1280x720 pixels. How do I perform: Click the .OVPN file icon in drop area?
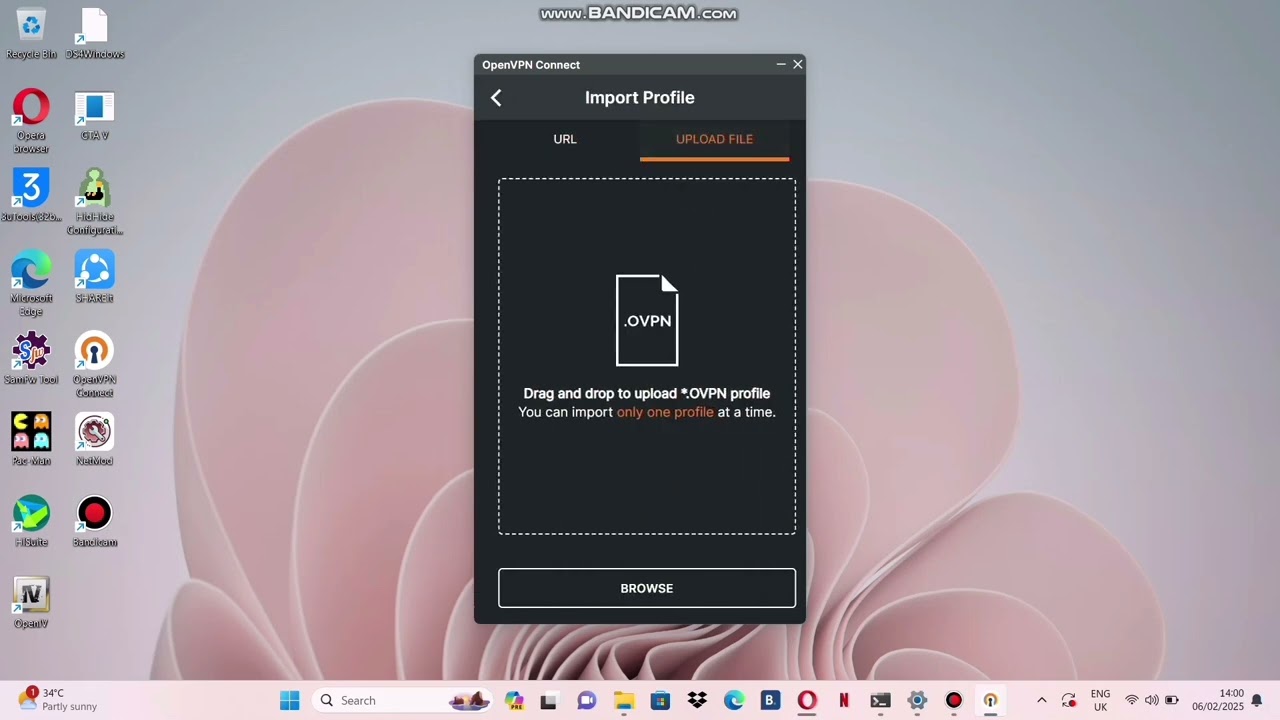point(647,320)
